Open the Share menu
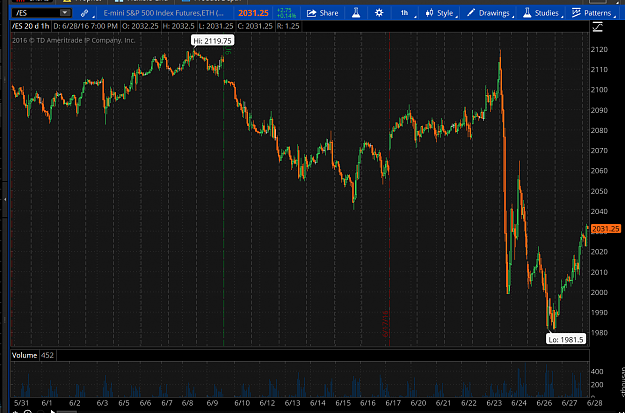625x413 pixels. tap(322, 13)
